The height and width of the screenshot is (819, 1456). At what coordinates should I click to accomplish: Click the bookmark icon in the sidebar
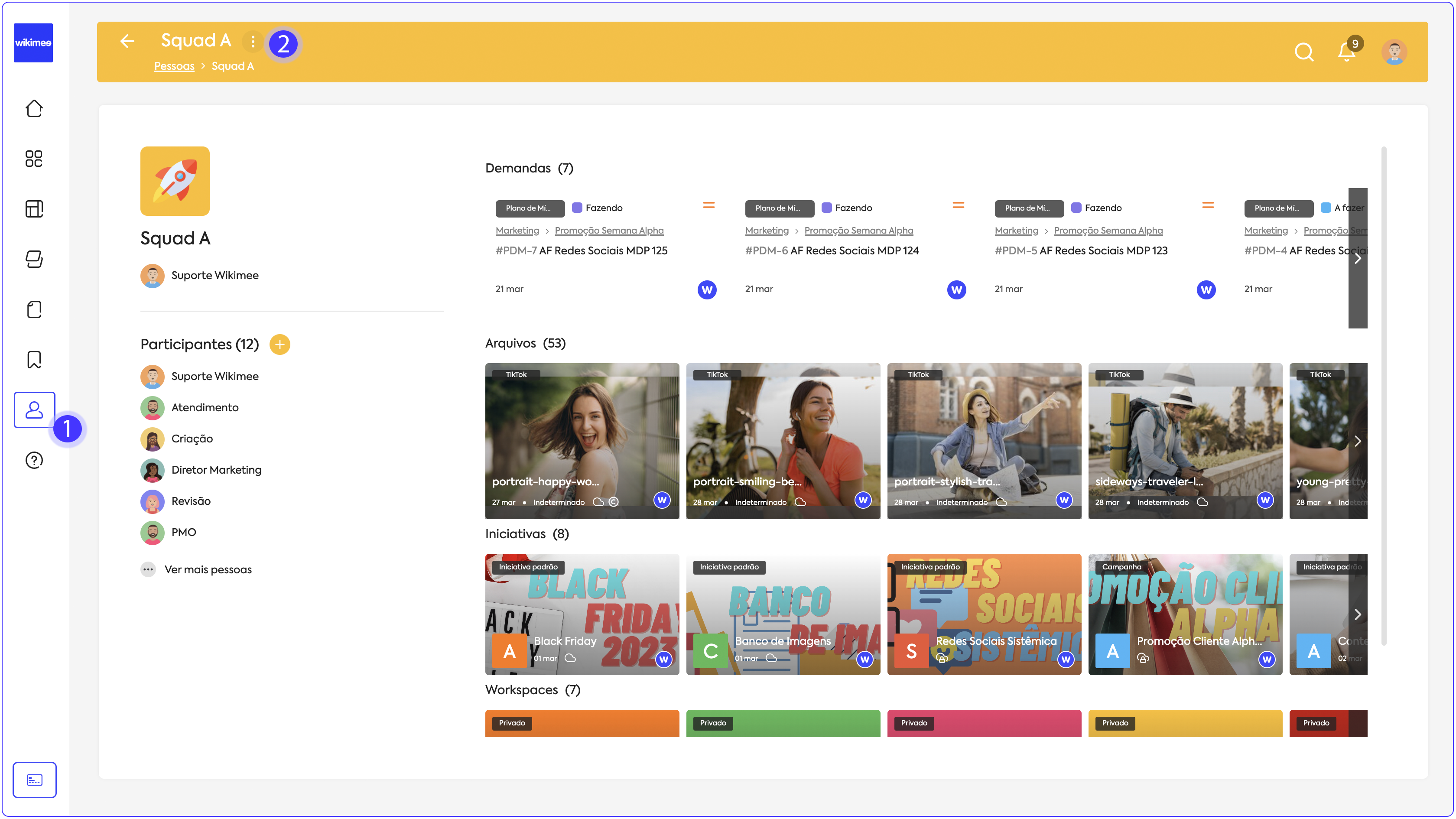(34, 360)
